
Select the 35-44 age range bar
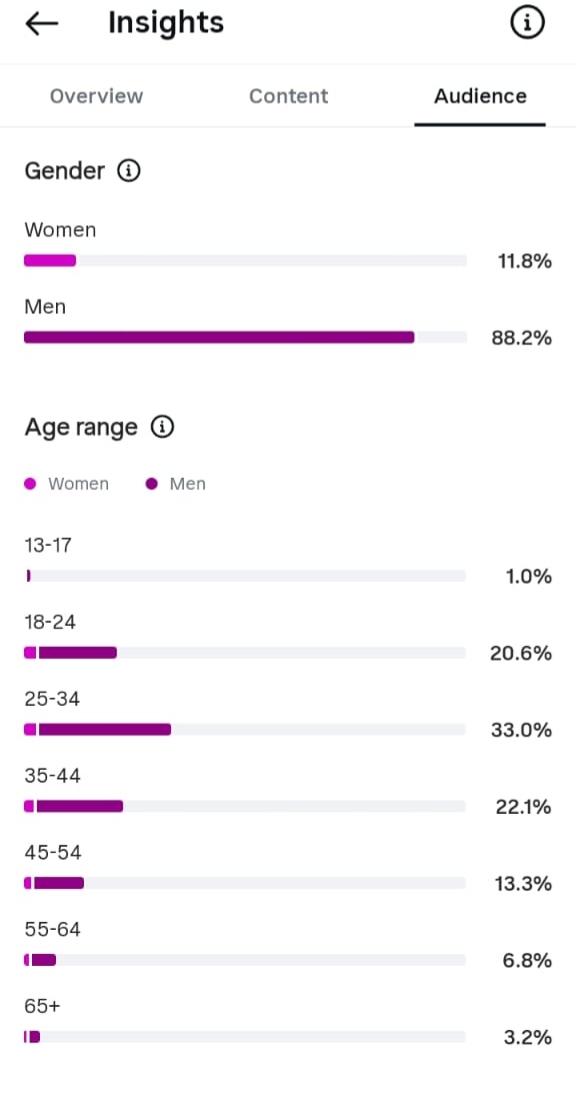(x=245, y=807)
